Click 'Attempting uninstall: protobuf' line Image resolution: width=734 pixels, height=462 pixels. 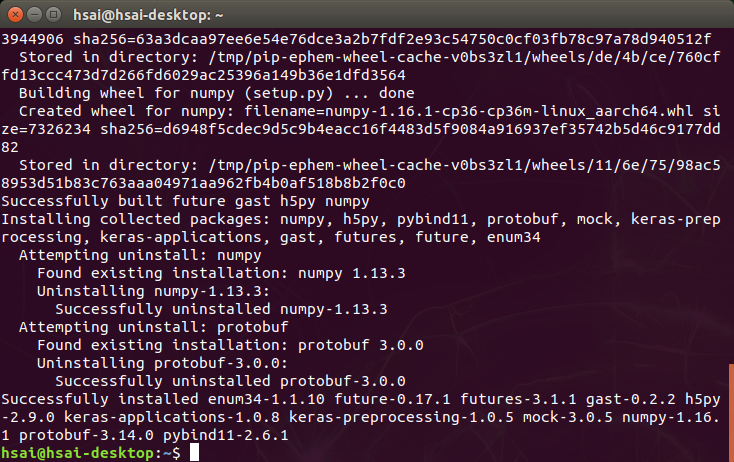(x=154, y=327)
